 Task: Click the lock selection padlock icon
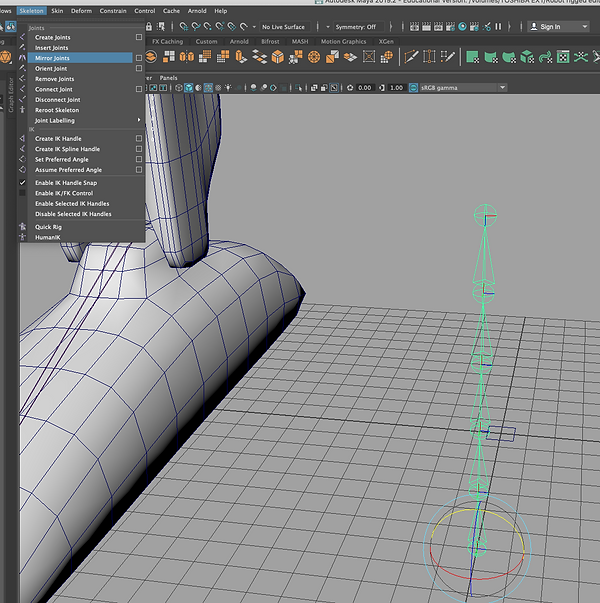pyautogui.click(x=149, y=27)
